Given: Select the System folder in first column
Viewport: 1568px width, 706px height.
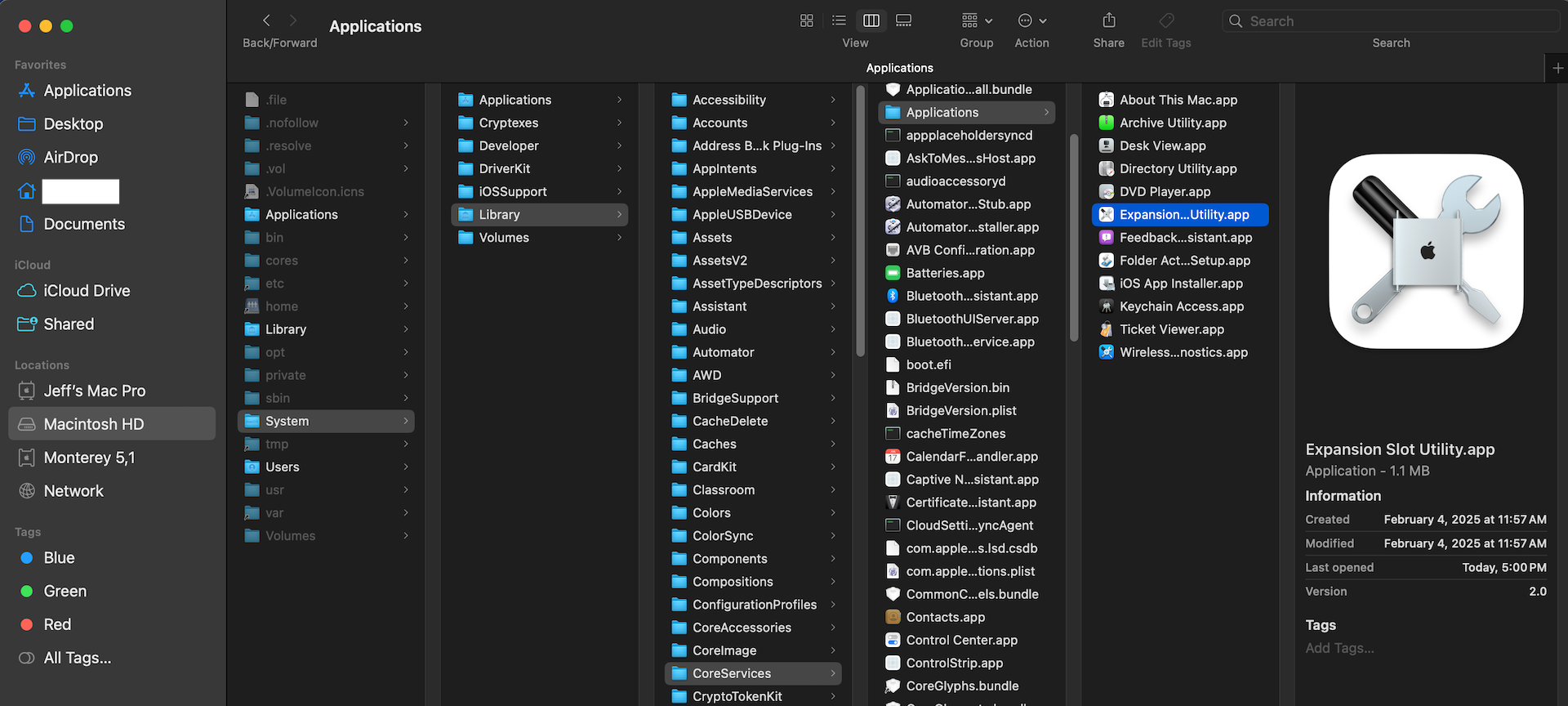Looking at the screenshot, I should (326, 421).
